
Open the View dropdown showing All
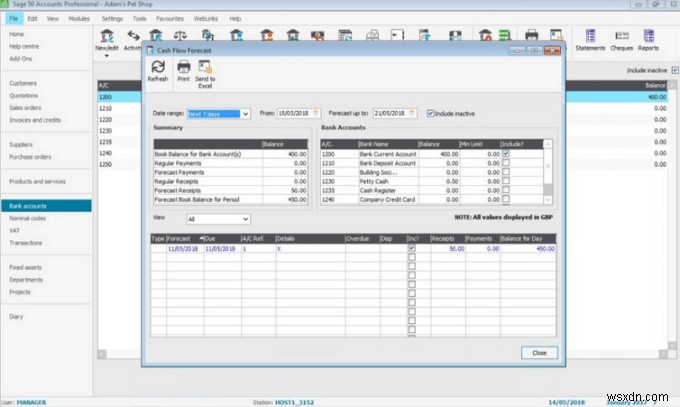(245, 219)
